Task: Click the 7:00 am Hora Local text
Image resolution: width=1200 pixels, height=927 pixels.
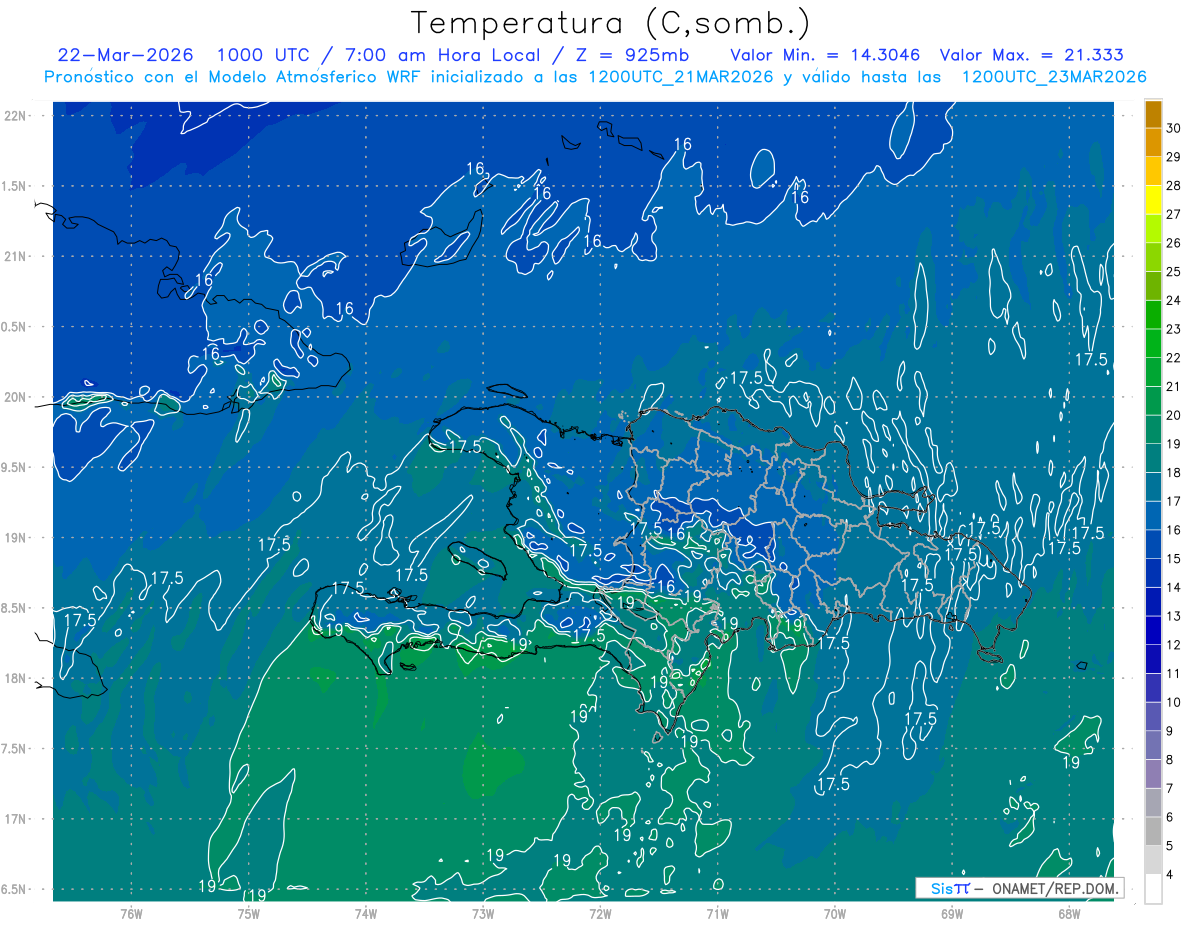Action: click(x=411, y=55)
